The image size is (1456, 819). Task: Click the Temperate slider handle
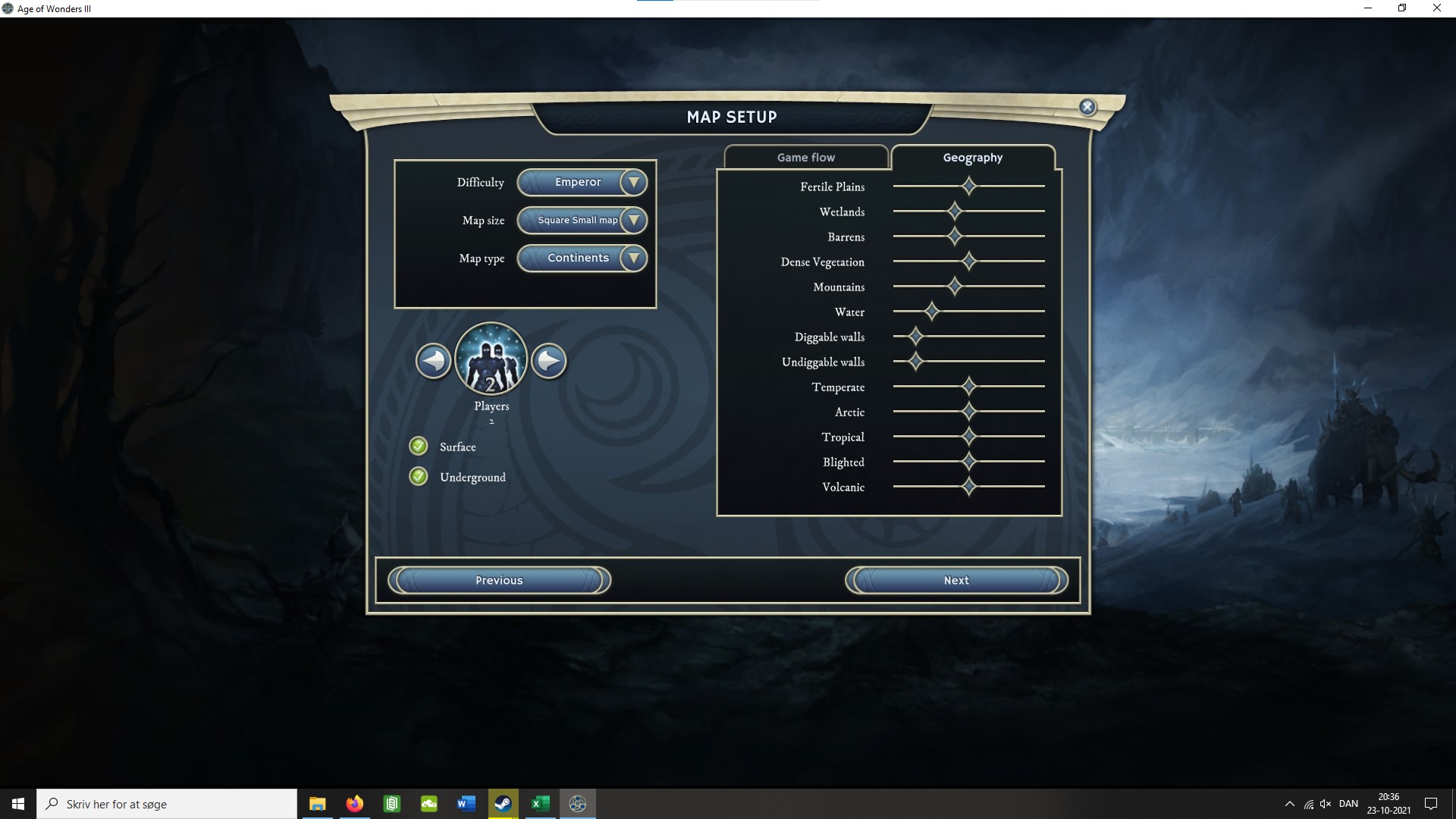pos(969,386)
